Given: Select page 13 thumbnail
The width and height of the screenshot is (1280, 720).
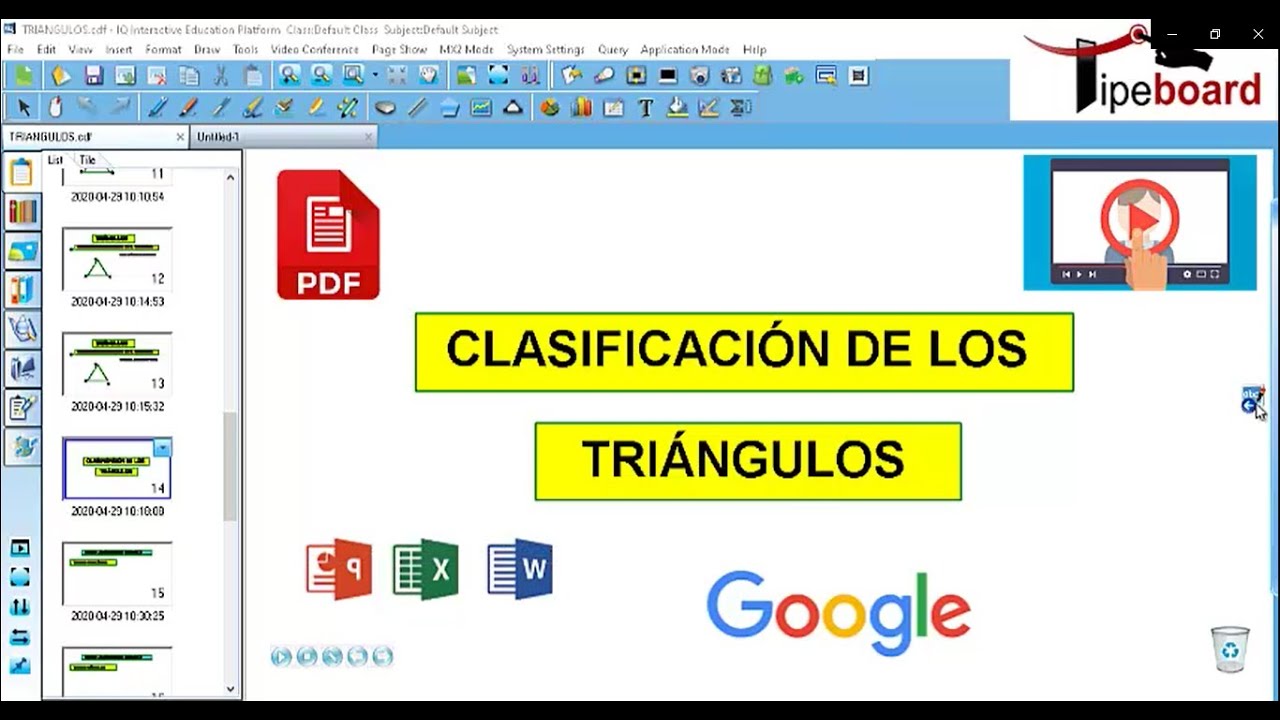Looking at the screenshot, I should pyautogui.click(x=117, y=364).
